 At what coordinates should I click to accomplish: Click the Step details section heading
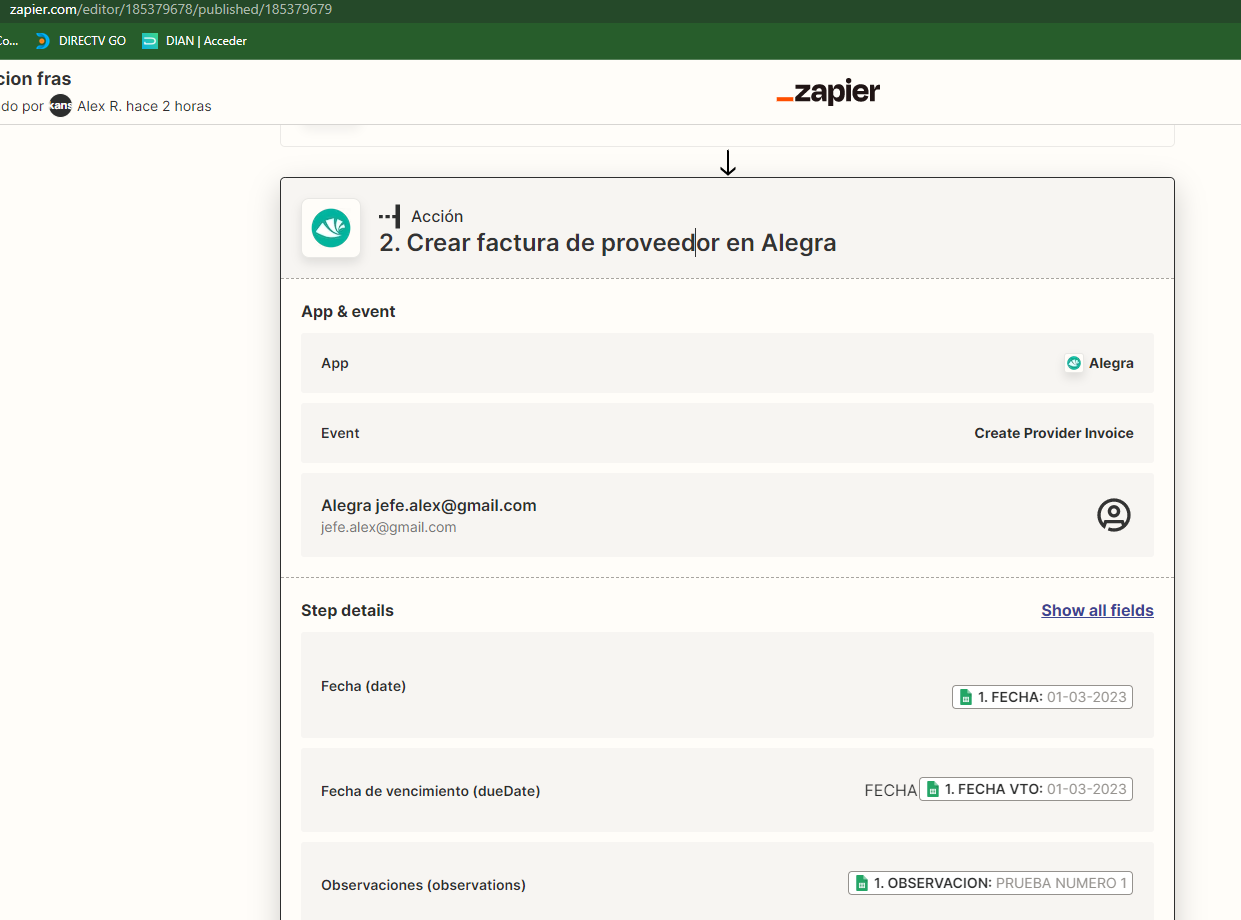[347, 610]
